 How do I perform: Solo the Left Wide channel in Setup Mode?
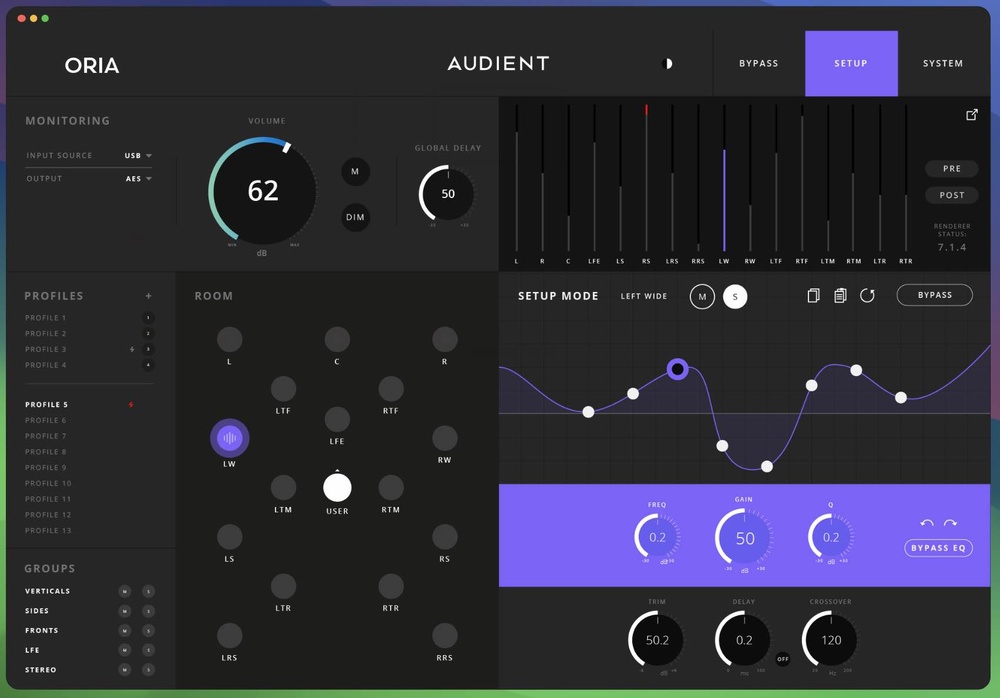735,297
